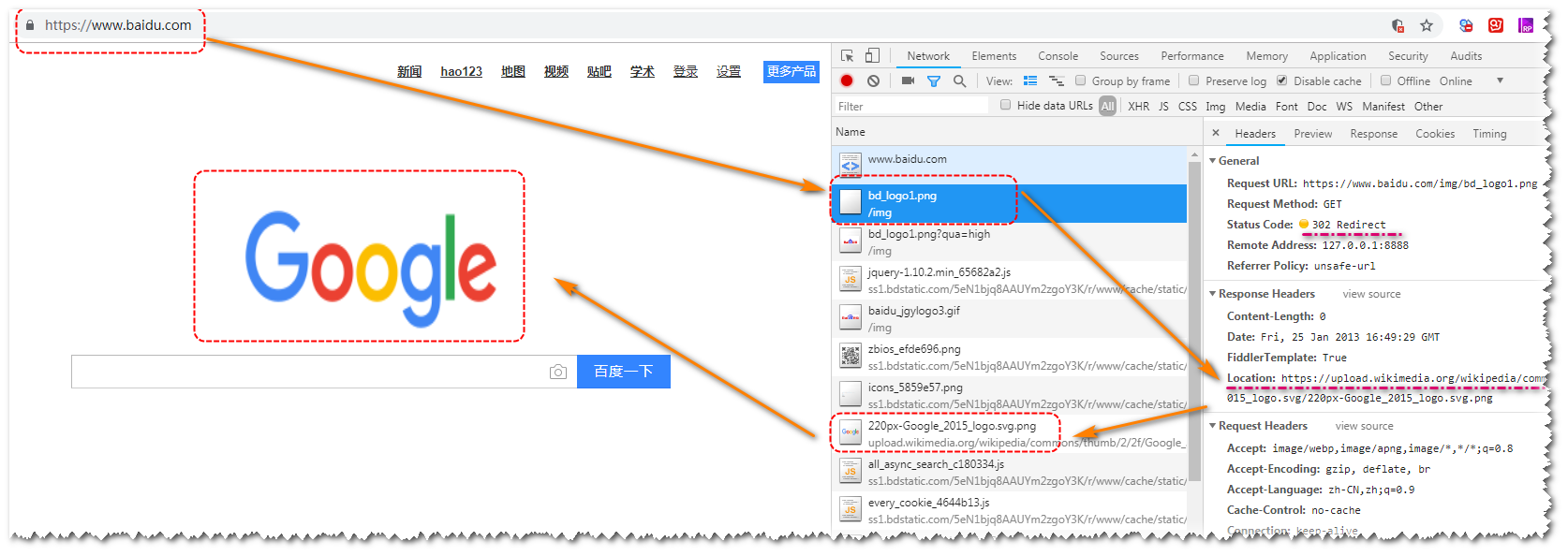Viewport: 1568px width, 556px height.
Task: Filter requests by Img type
Action: (1216, 107)
